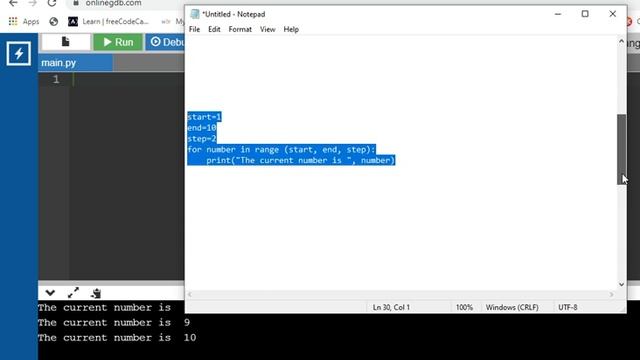
Task: Click the clear console icon
Action: 96,293
